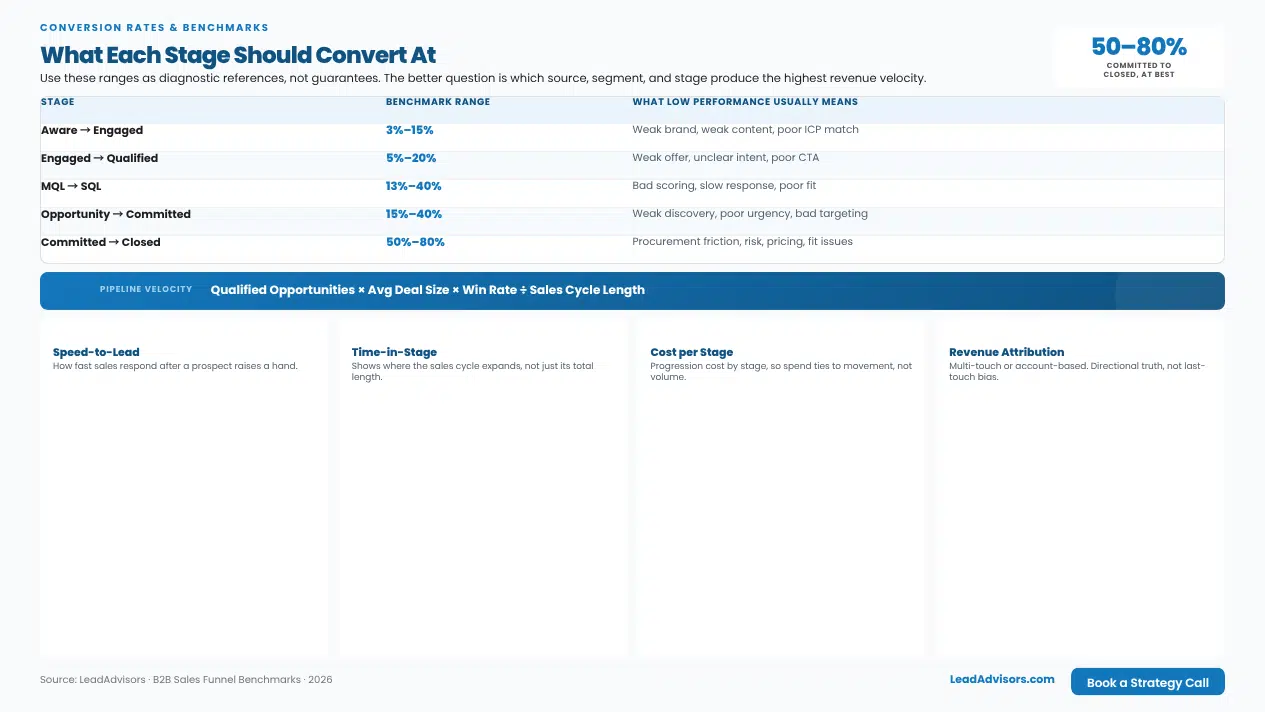The width and height of the screenshot is (1265, 712).
Task: Click 'WHAT LOW PERFORMANCE USUALLY MEANS' header
Action: point(745,102)
